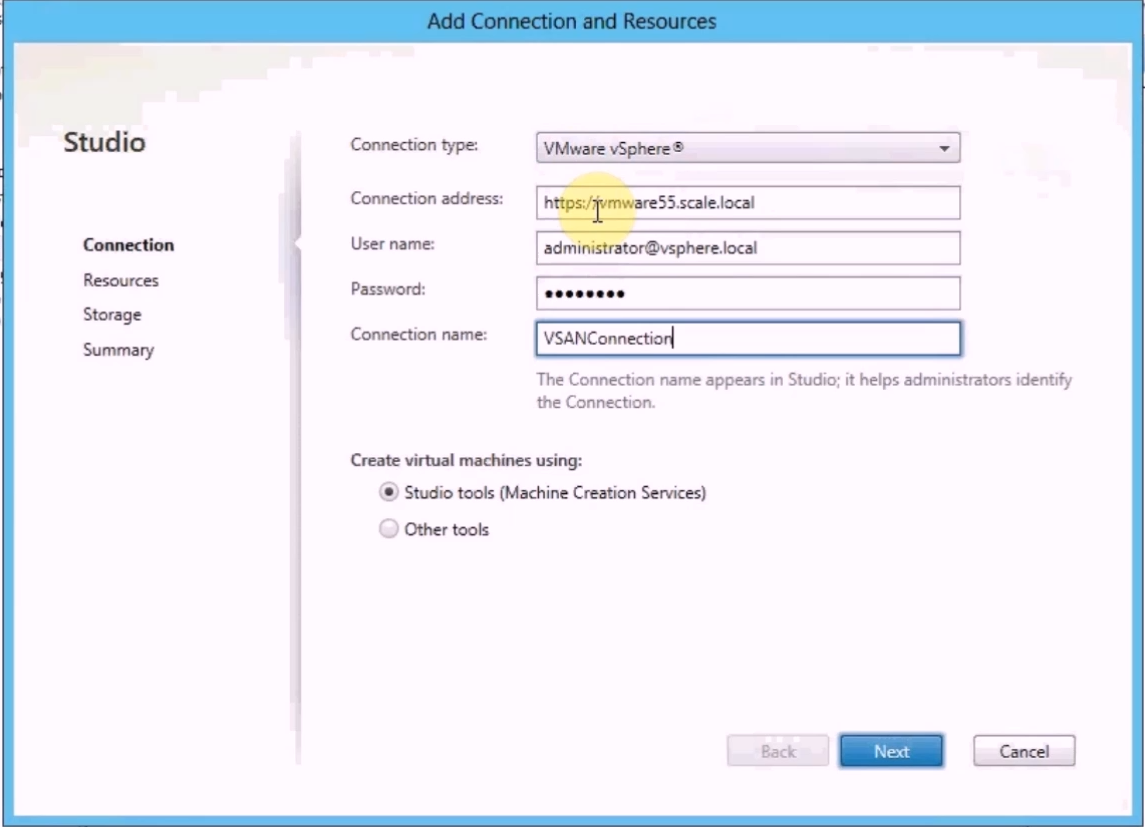Screen dimensions: 1145x827
Task: Click the Connection name text box
Action: click(x=747, y=339)
